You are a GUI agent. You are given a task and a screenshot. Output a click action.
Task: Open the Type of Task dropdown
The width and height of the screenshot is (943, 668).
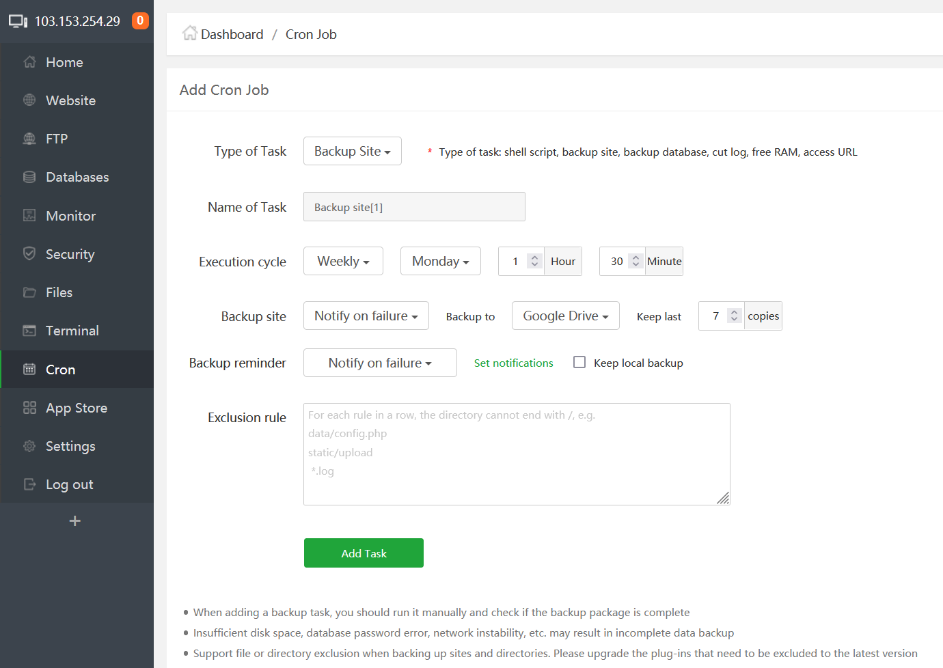[x=352, y=151]
